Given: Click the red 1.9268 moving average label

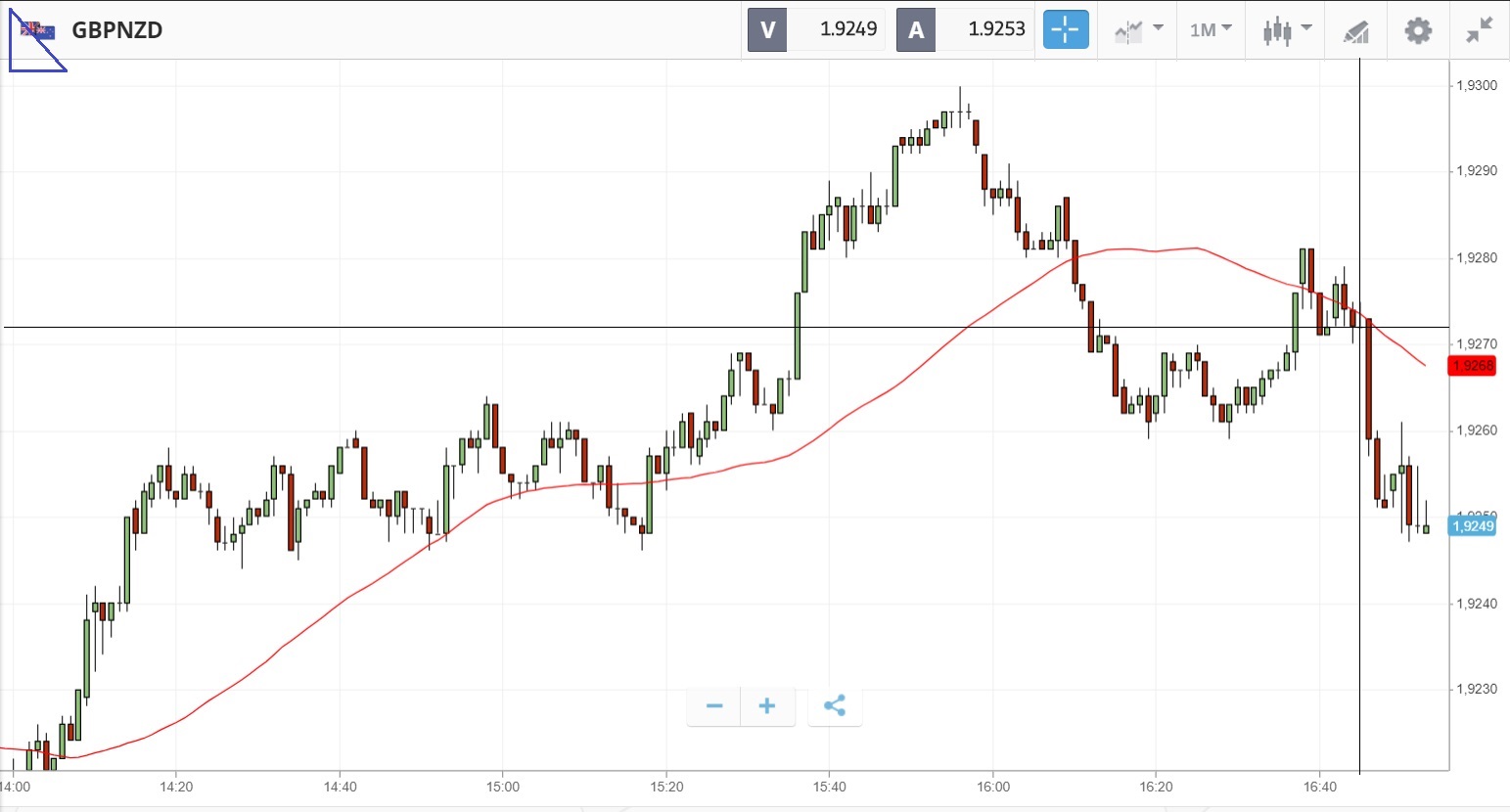Looking at the screenshot, I should (x=1473, y=366).
